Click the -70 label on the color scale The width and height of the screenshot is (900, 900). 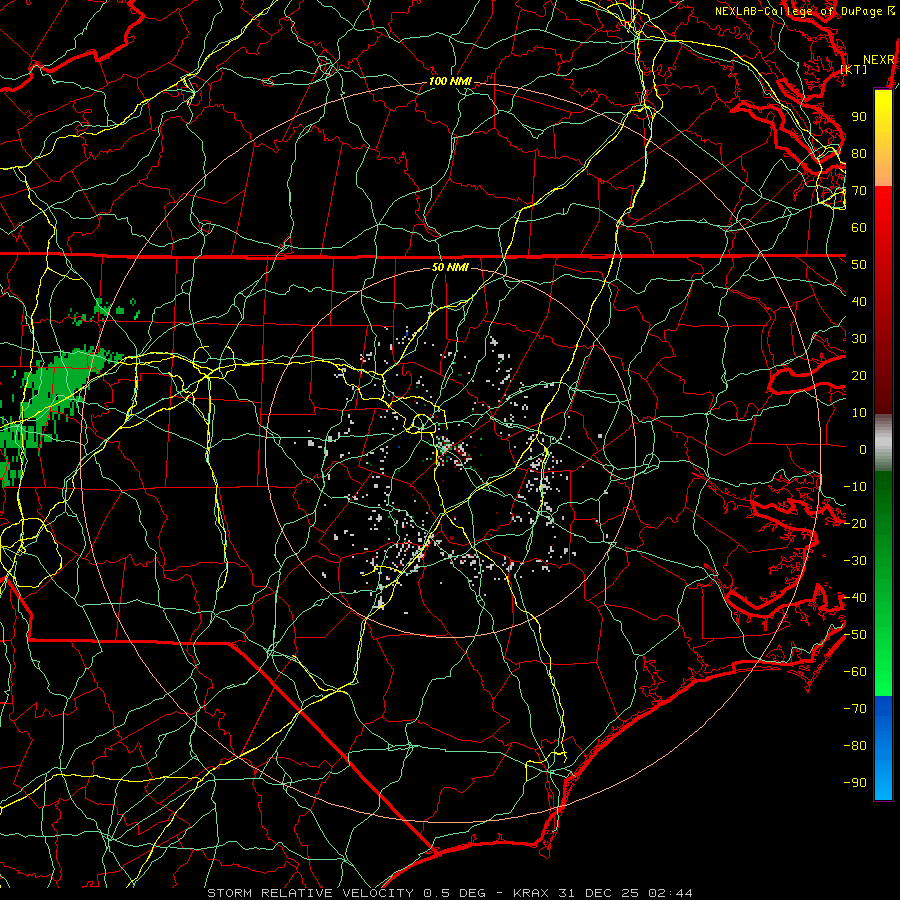[855, 709]
